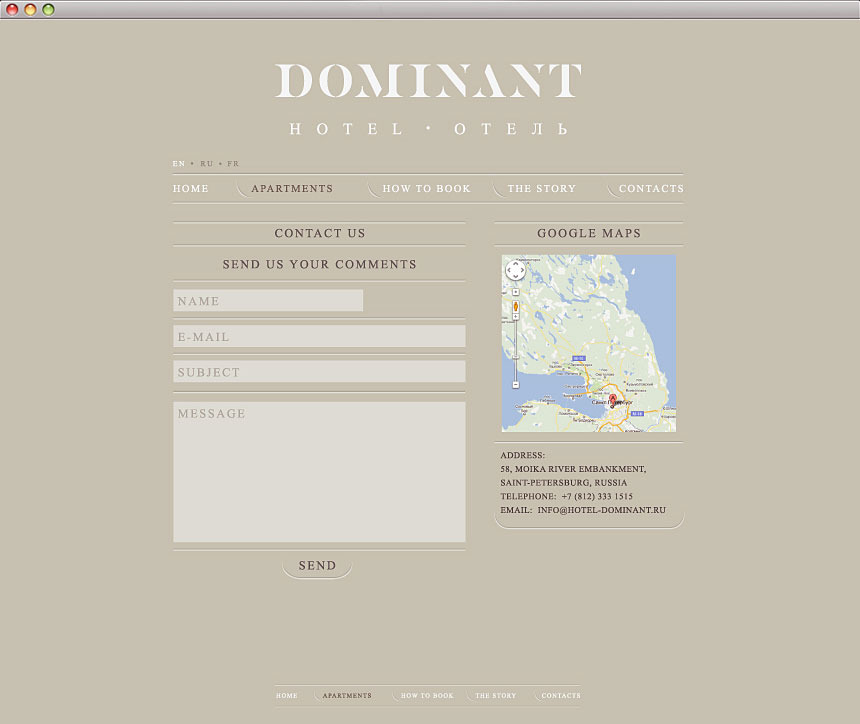860x724 pixels.
Task: Go to How To Book in top menu
Action: (x=426, y=189)
